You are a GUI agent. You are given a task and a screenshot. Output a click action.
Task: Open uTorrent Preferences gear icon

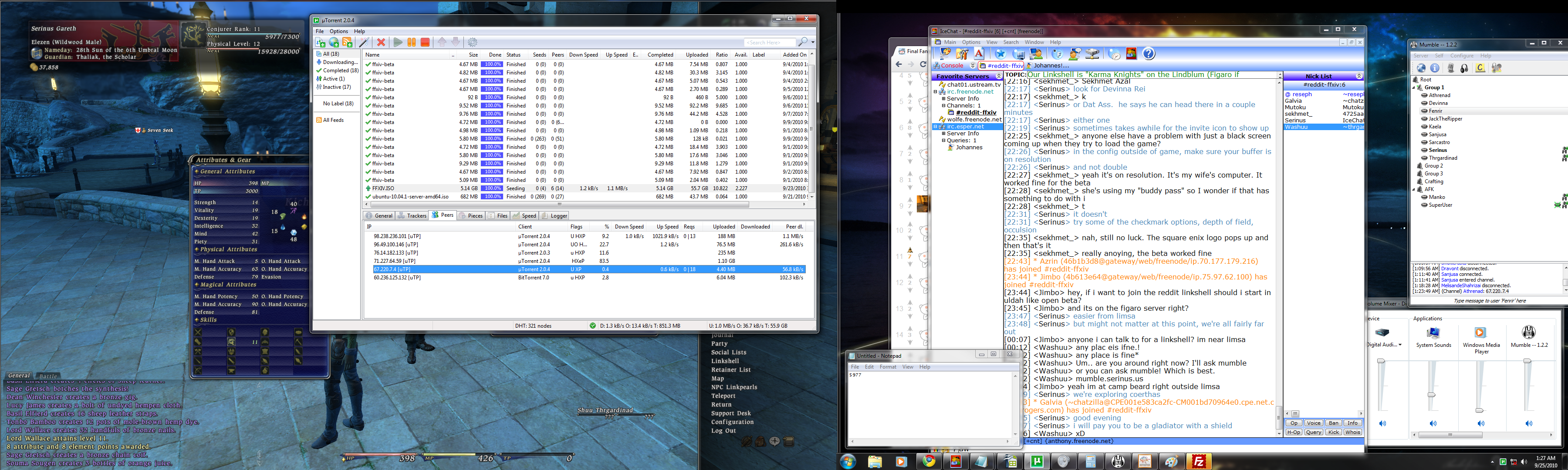coord(473,42)
